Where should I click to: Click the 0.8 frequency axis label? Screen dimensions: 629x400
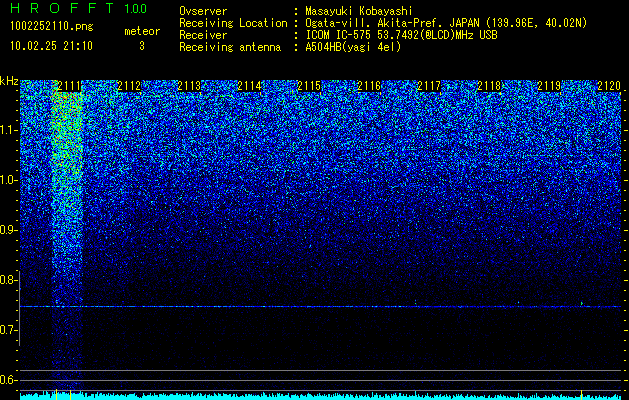[x=8, y=280]
